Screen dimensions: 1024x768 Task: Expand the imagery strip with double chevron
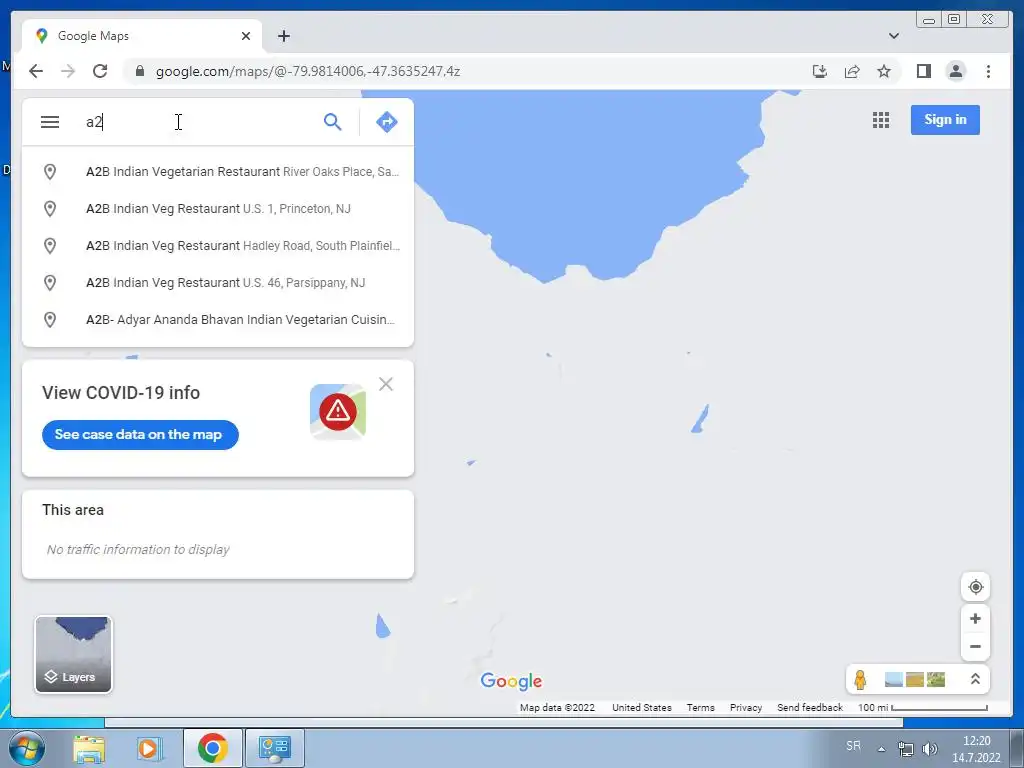pos(975,679)
